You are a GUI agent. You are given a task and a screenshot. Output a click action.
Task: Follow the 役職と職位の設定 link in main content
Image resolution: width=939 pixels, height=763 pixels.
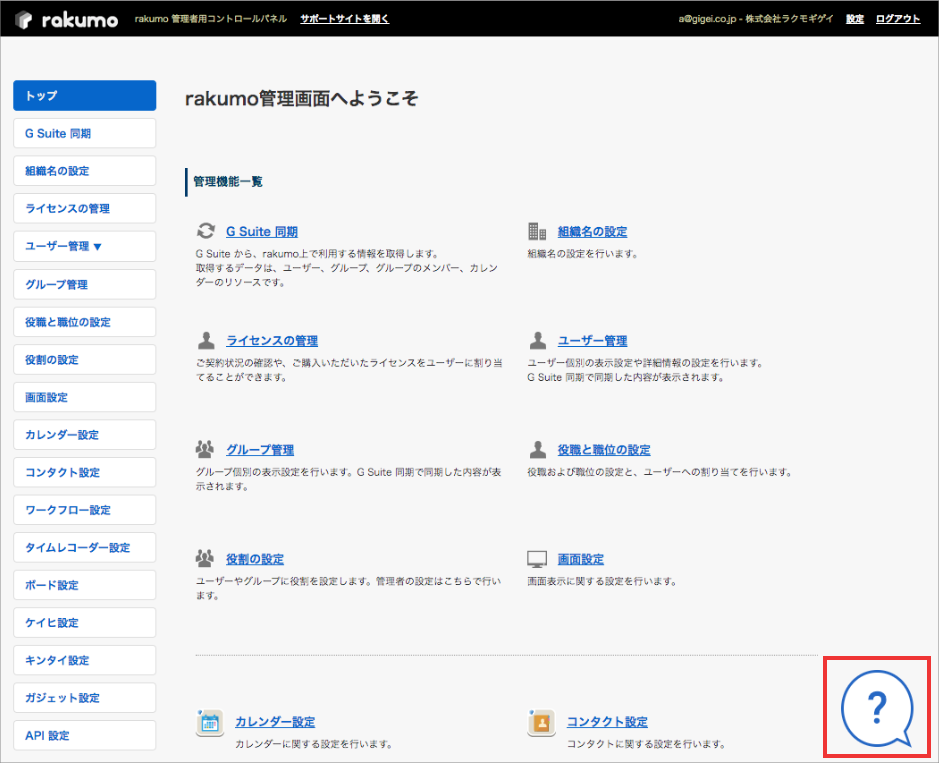pos(604,450)
